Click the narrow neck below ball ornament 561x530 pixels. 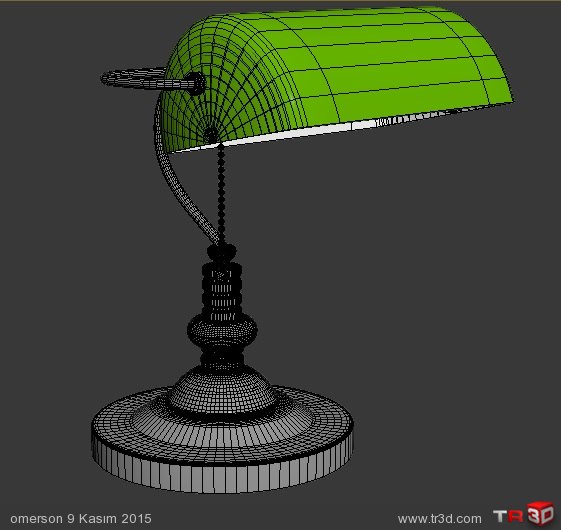point(222,358)
